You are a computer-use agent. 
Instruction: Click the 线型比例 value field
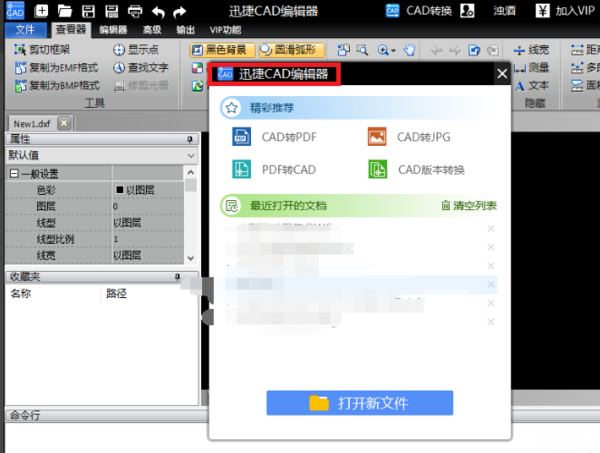coord(147,239)
